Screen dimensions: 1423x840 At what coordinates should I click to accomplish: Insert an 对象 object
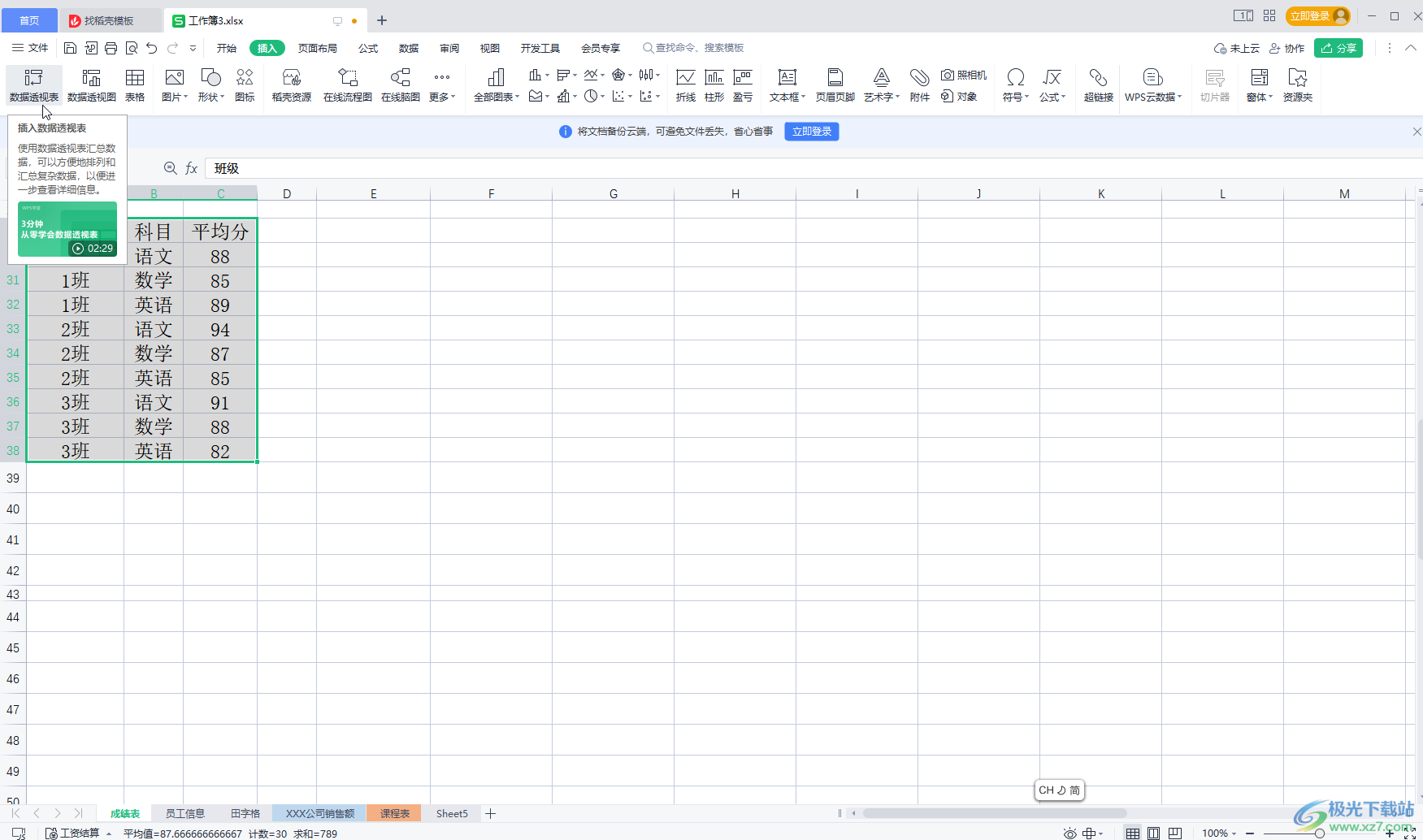coord(959,97)
